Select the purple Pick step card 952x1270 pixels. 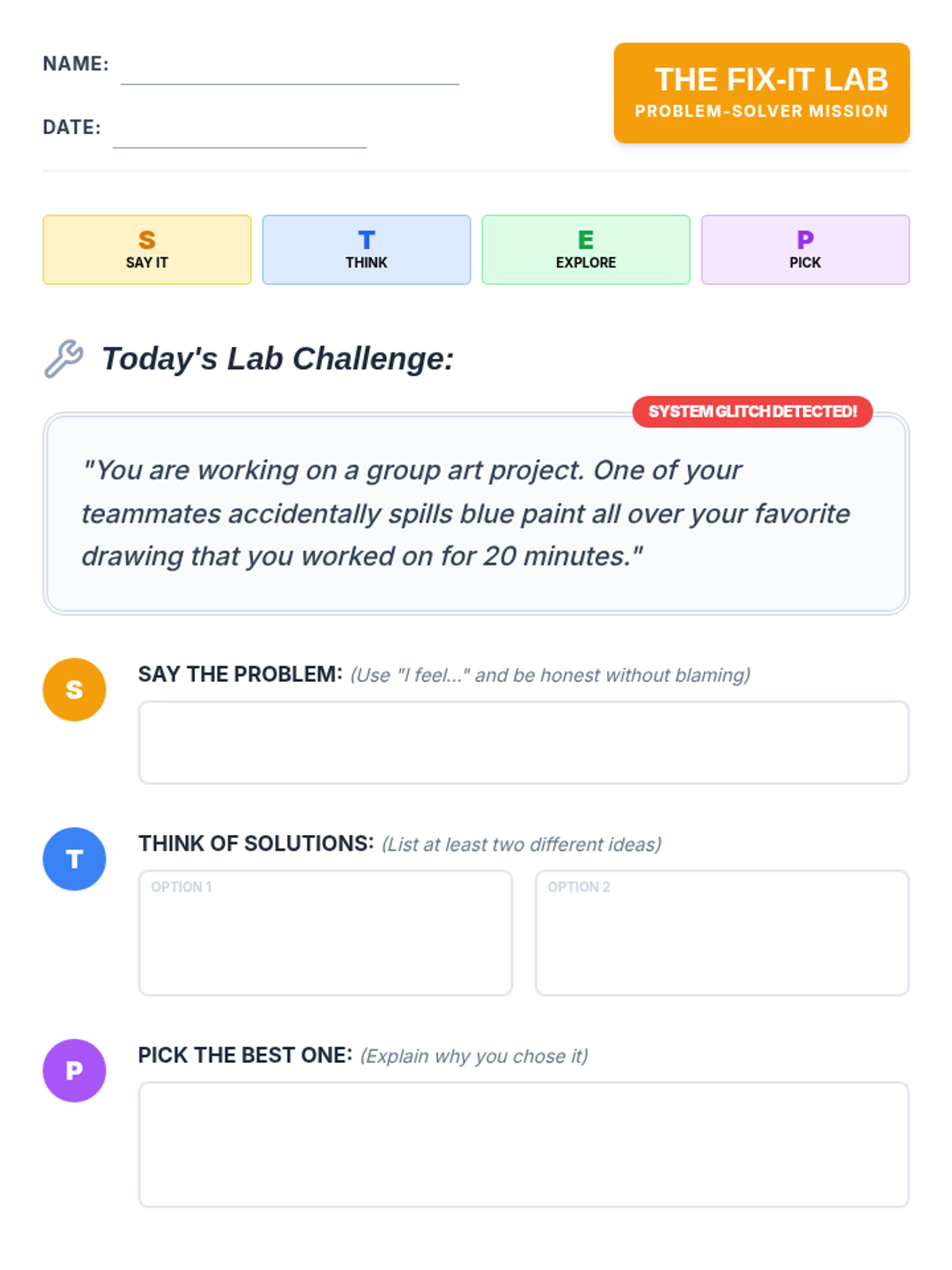805,249
